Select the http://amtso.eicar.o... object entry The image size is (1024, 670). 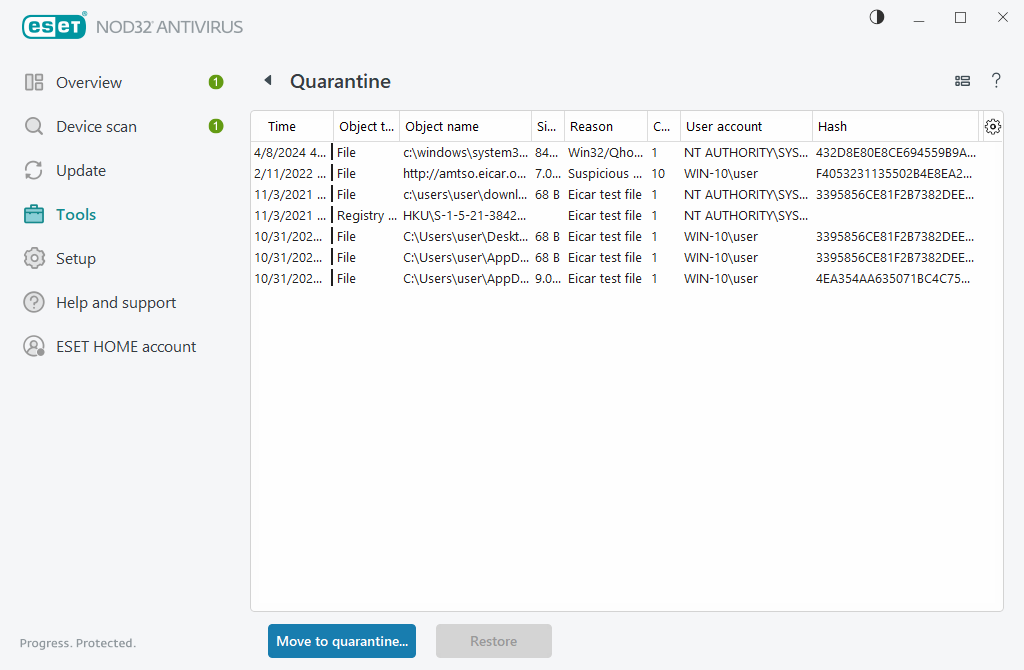click(x=464, y=174)
